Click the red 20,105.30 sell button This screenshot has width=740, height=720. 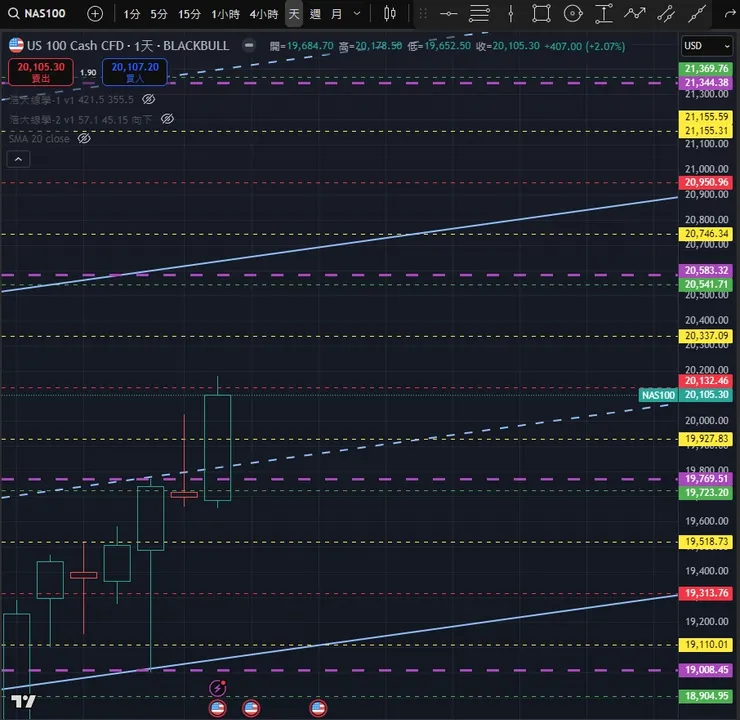(41, 72)
